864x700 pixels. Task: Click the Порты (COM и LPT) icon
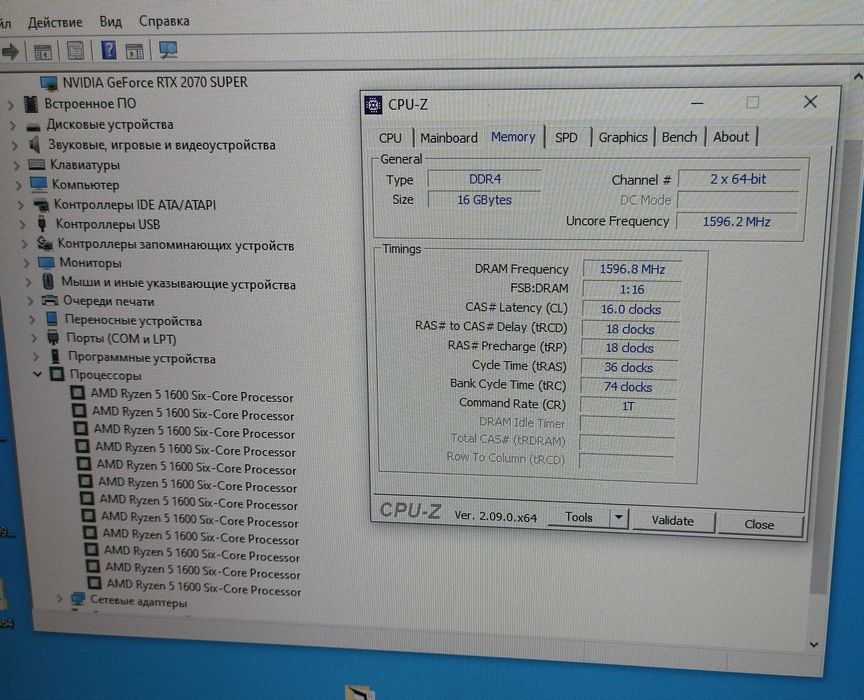tap(53, 337)
